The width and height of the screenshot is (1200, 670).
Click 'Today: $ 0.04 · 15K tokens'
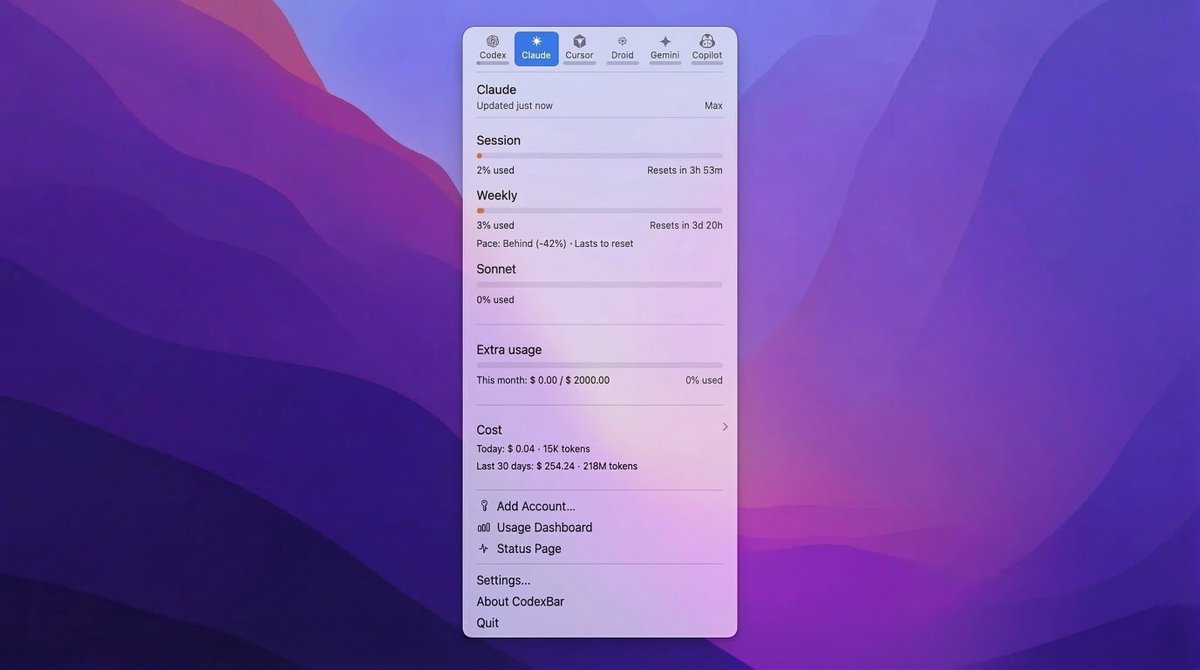pyautogui.click(x=534, y=449)
